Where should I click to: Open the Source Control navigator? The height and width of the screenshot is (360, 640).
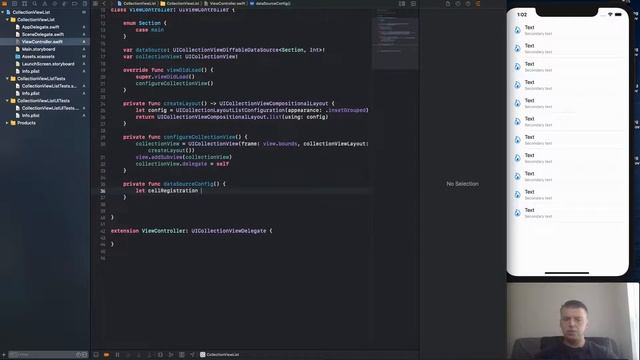pos(14,4)
